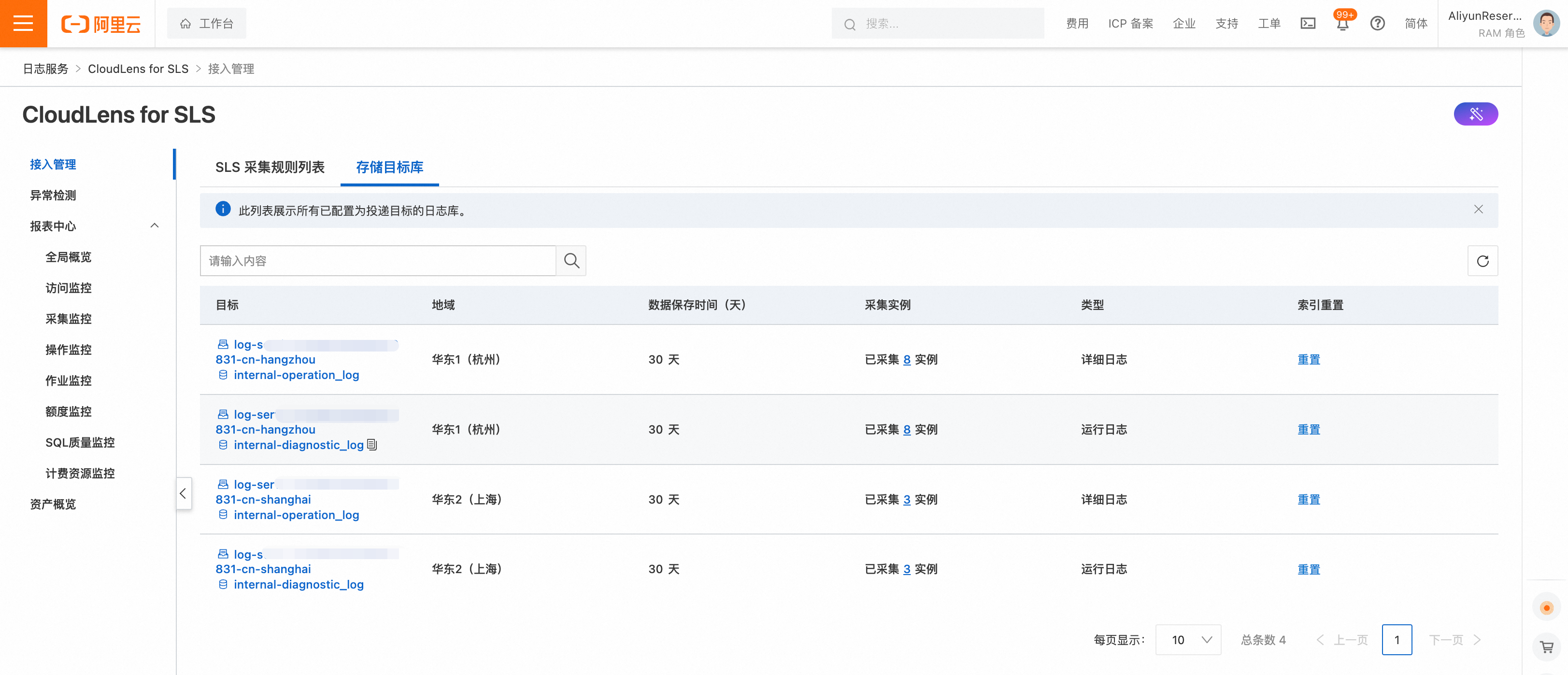
Task: View 8 instances in hangzhou 详细日志 row
Action: (x=907, y=360)
